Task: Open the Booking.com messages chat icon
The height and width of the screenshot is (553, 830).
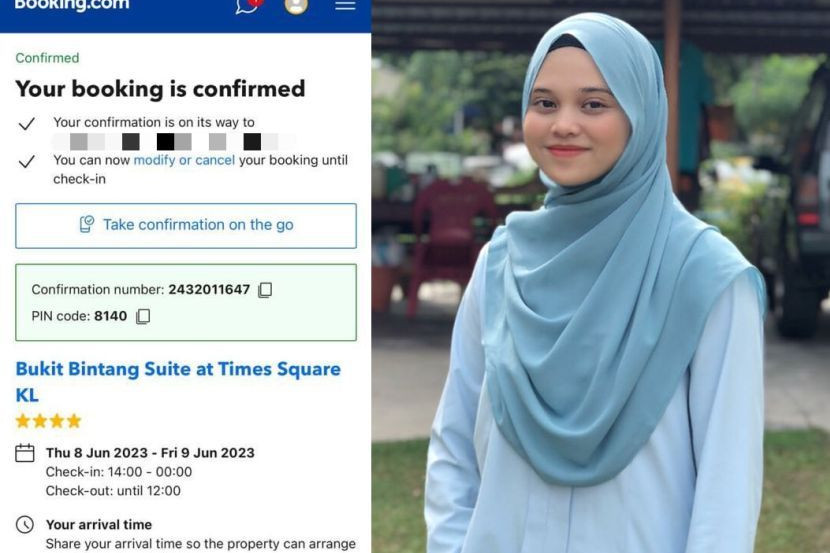Action: pos(249,5)
